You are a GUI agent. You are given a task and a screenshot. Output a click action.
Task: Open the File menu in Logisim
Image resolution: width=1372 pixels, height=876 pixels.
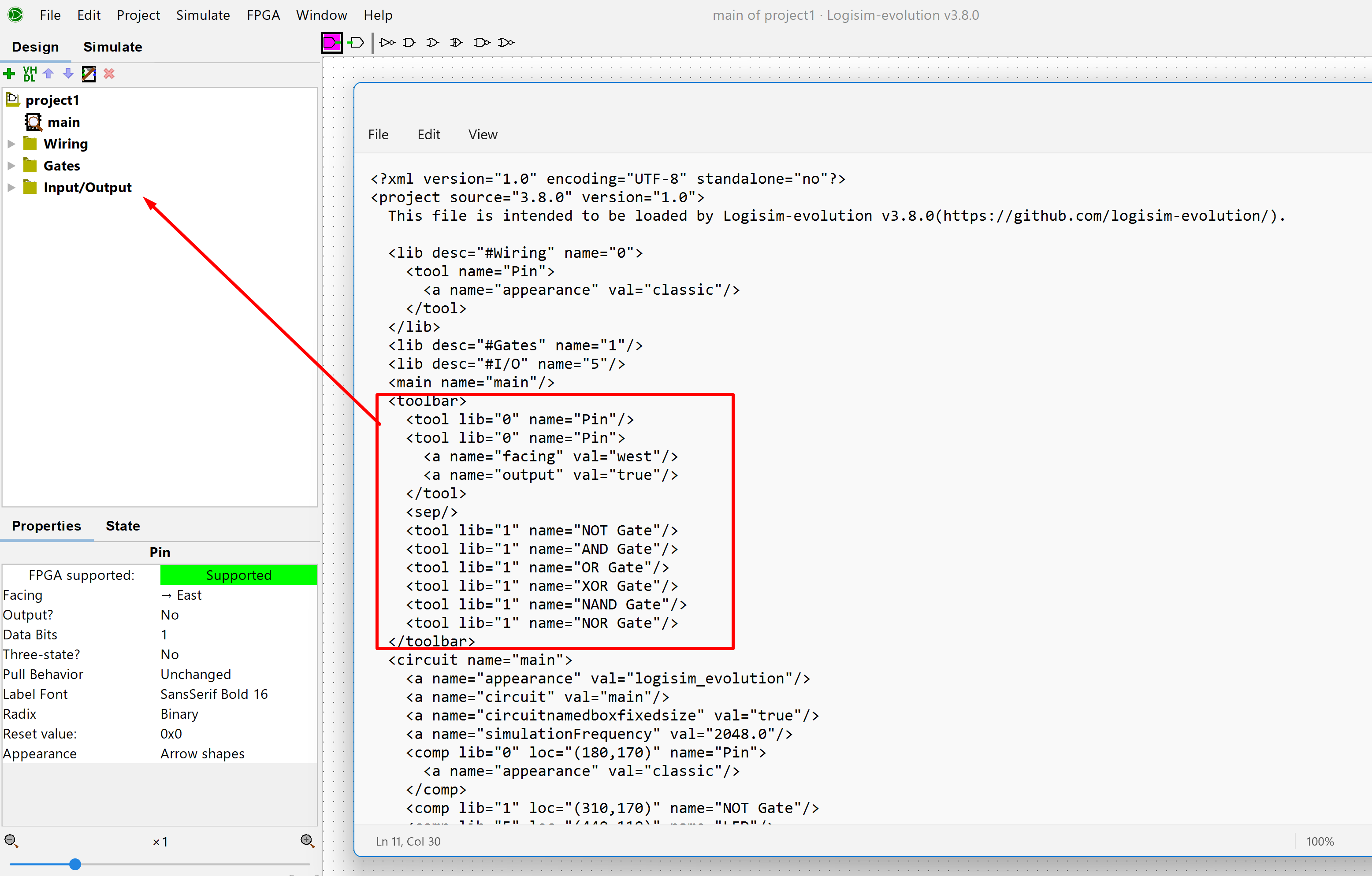tap(50, 15)
